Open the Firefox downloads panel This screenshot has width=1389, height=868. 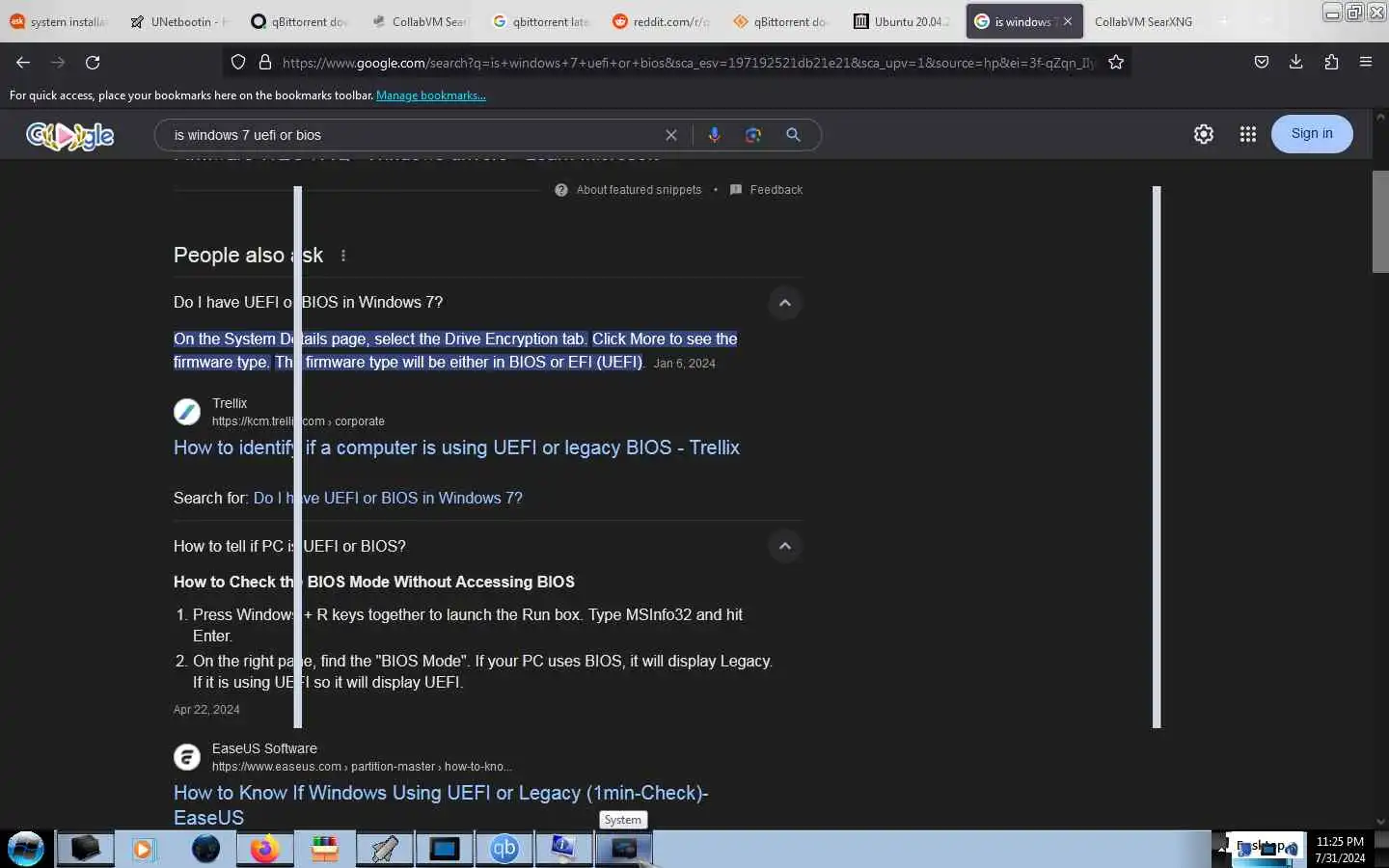[1295, 62]
